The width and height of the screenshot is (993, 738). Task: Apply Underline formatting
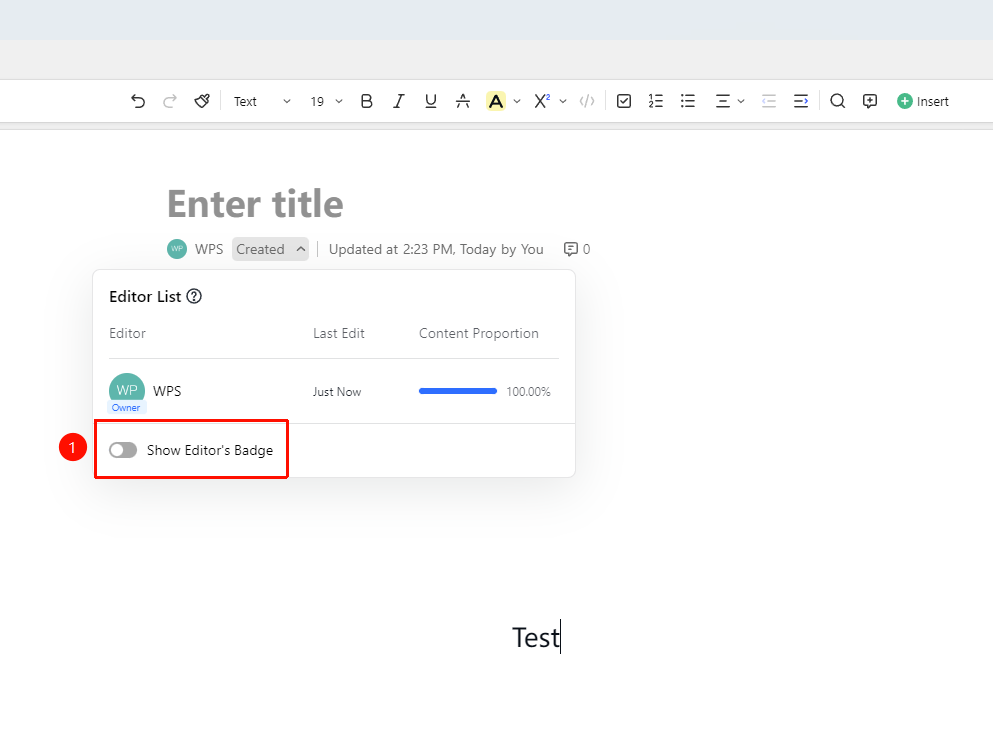tap(431, 101)
